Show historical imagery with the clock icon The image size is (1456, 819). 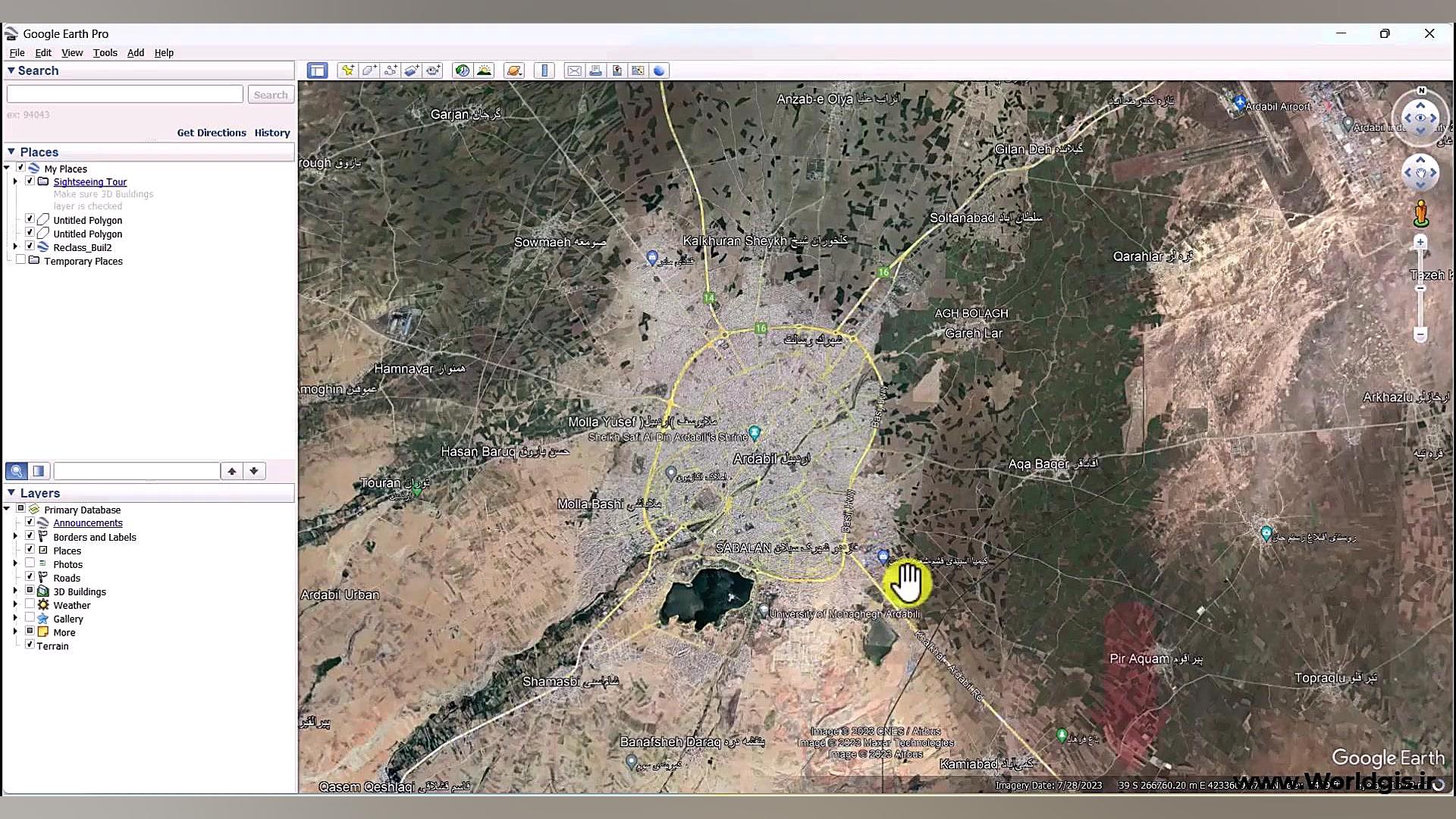click(462, 71)
